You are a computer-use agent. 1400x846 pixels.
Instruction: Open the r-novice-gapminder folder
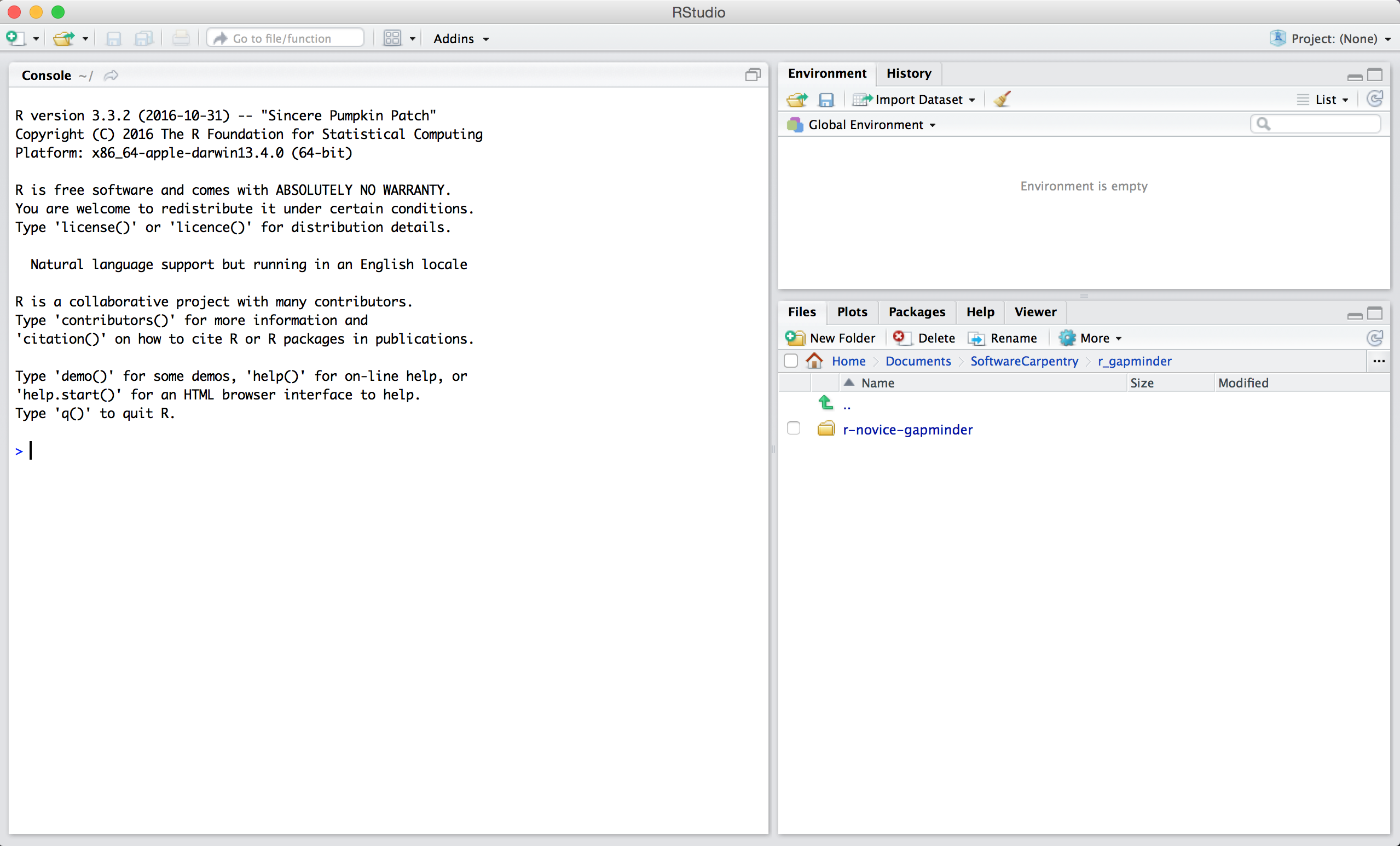(907, 429)
